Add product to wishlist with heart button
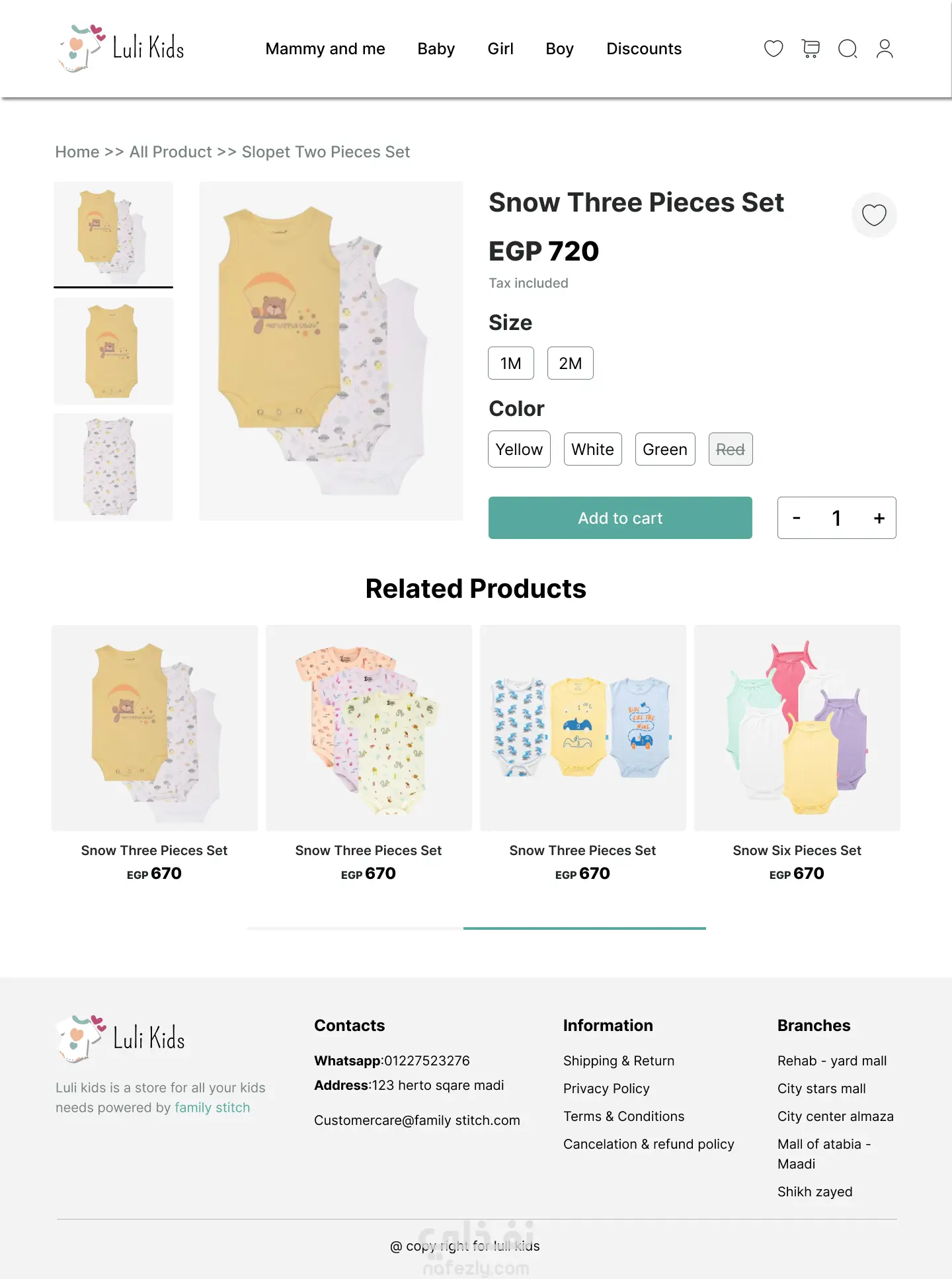Screen dimensions: 952x1279 874,215
